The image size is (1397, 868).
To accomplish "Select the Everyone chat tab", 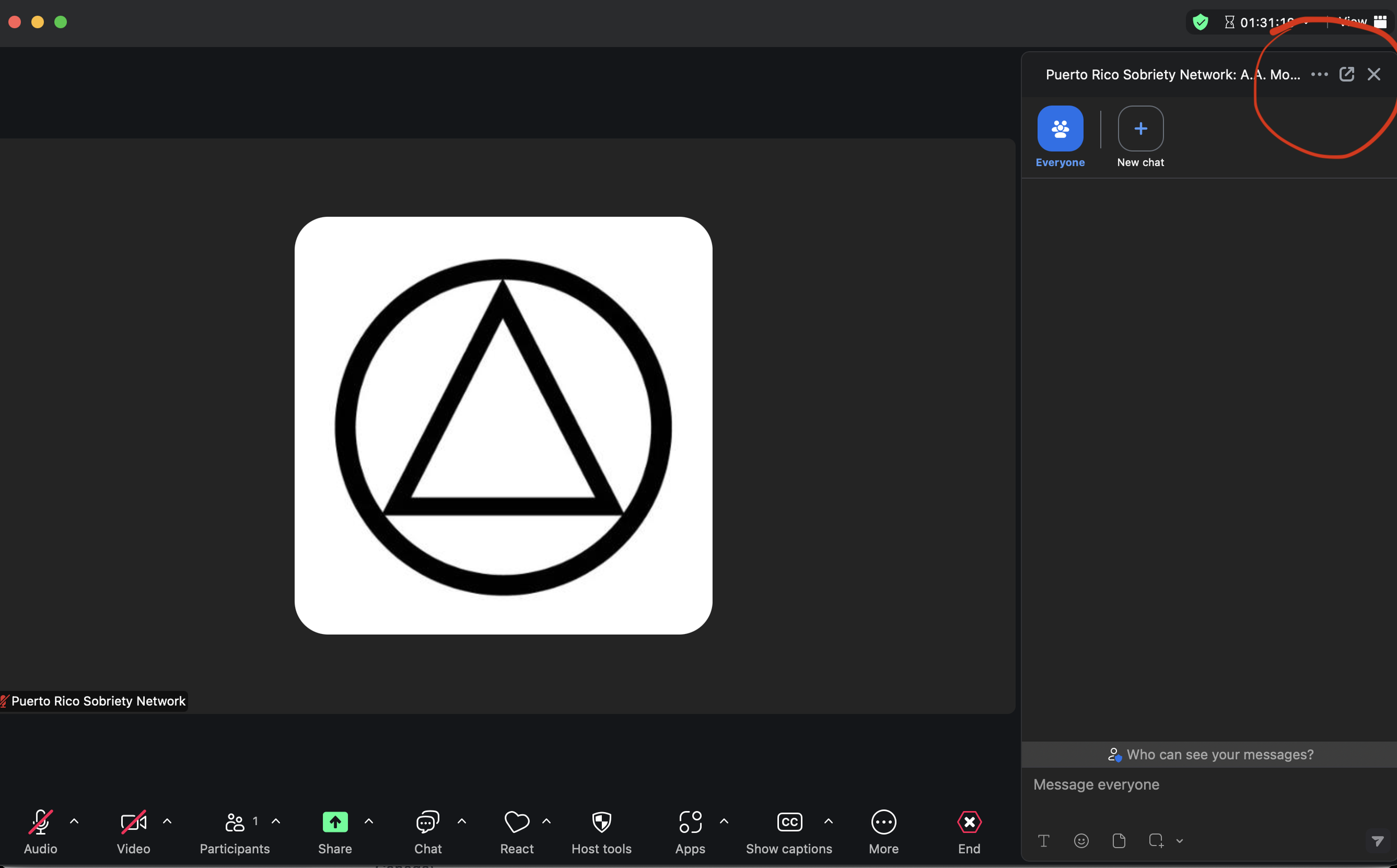I will coord(1060,128).
